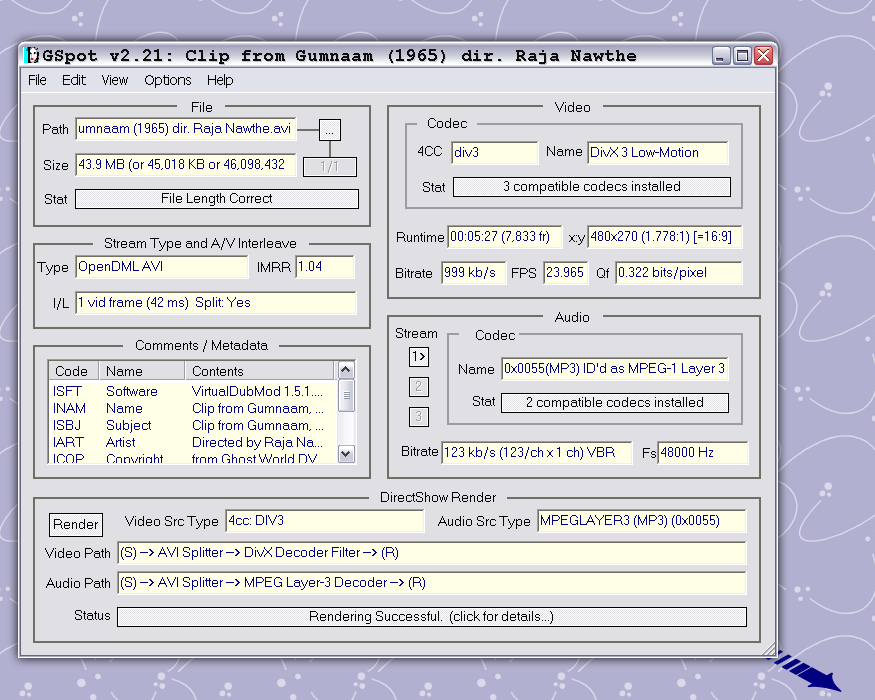Screen dimensions: 875x700
Task: Select the INAM Name metadata row
Action: (x=193, y=408)
